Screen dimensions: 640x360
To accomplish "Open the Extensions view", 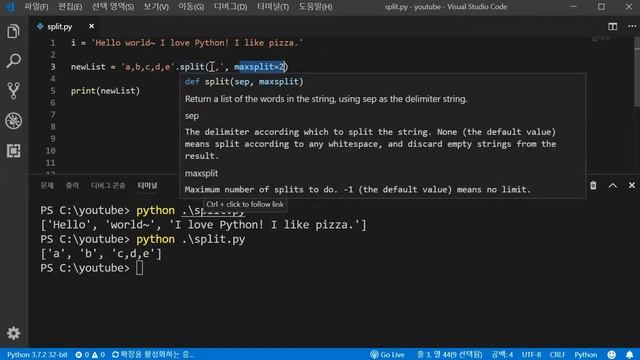I will [13, 151].
